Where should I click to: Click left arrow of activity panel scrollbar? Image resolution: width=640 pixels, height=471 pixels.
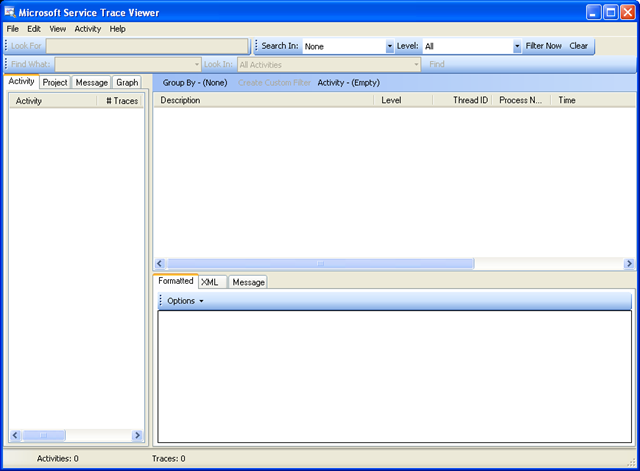tap(15, 435)
